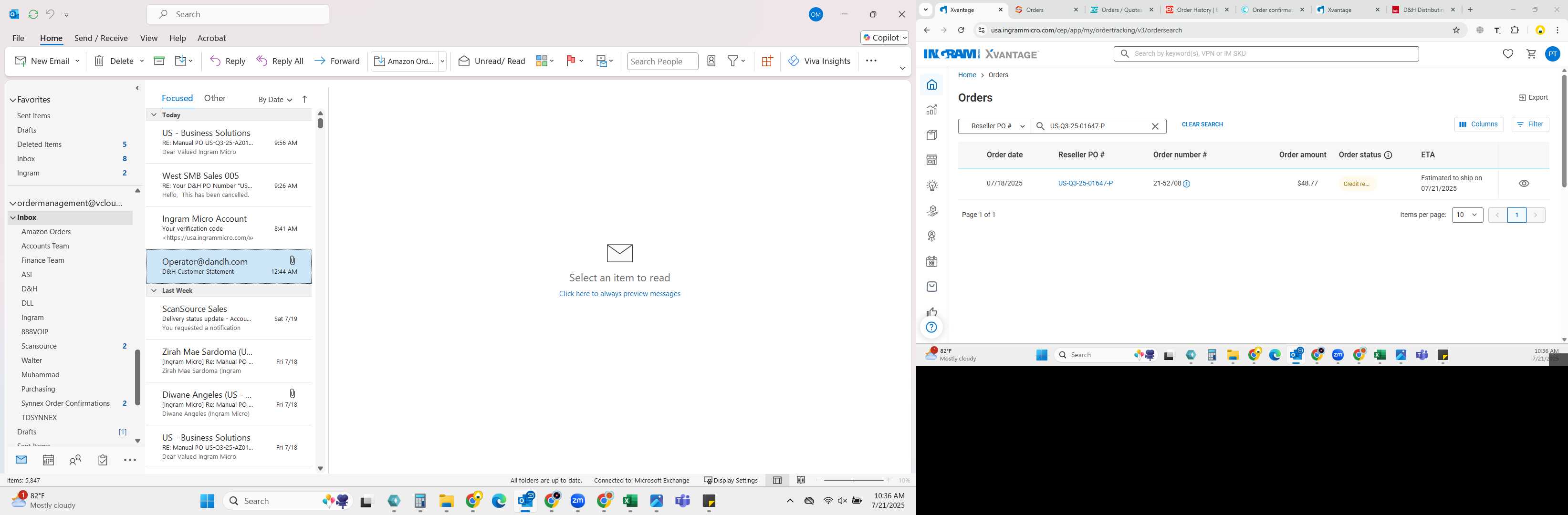Click Reply All in the ribbon
This screenshot has width=1568, height=515.
tap(280, 61)
